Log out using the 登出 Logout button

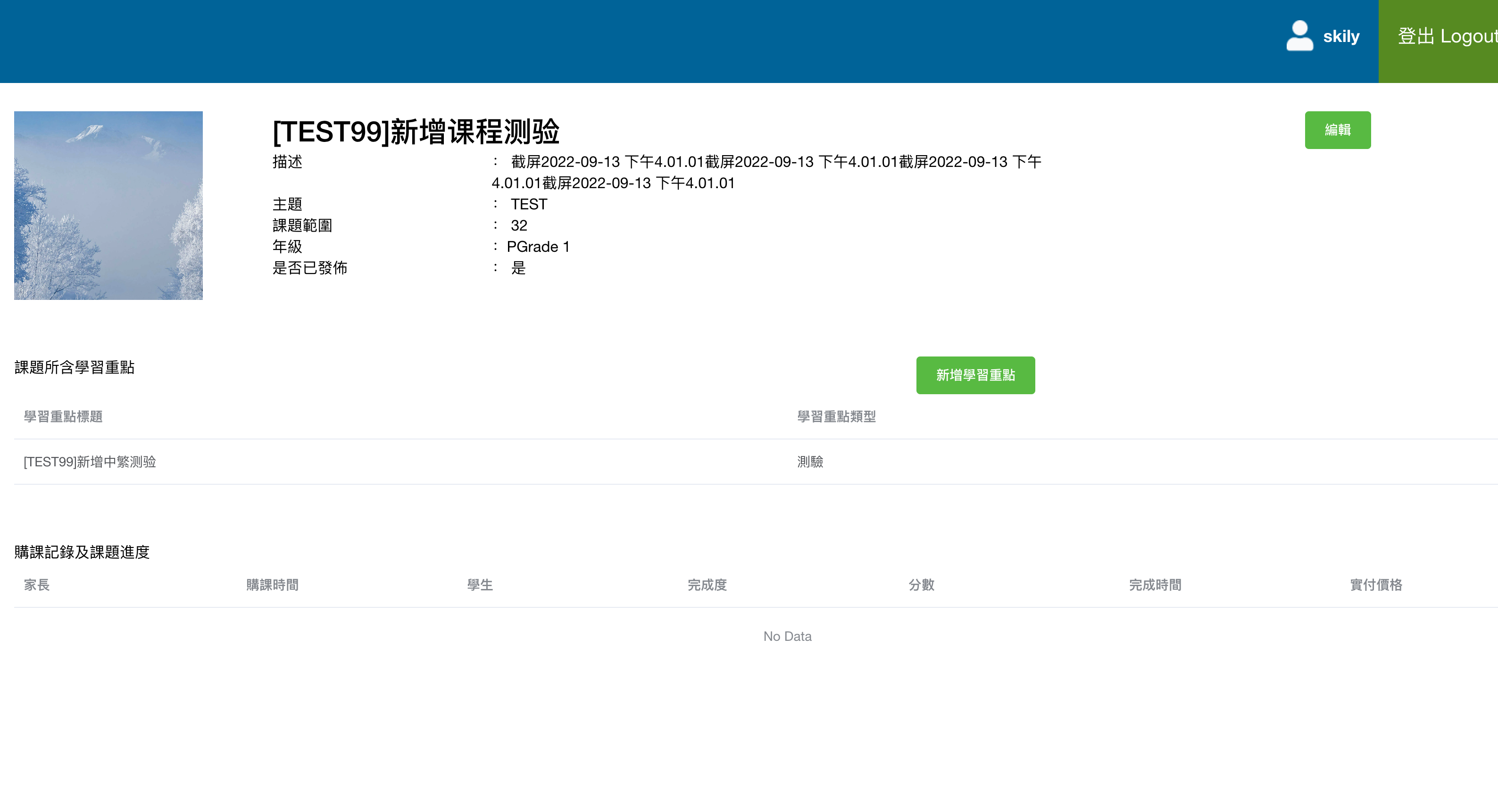click(x=1438, y=41)
